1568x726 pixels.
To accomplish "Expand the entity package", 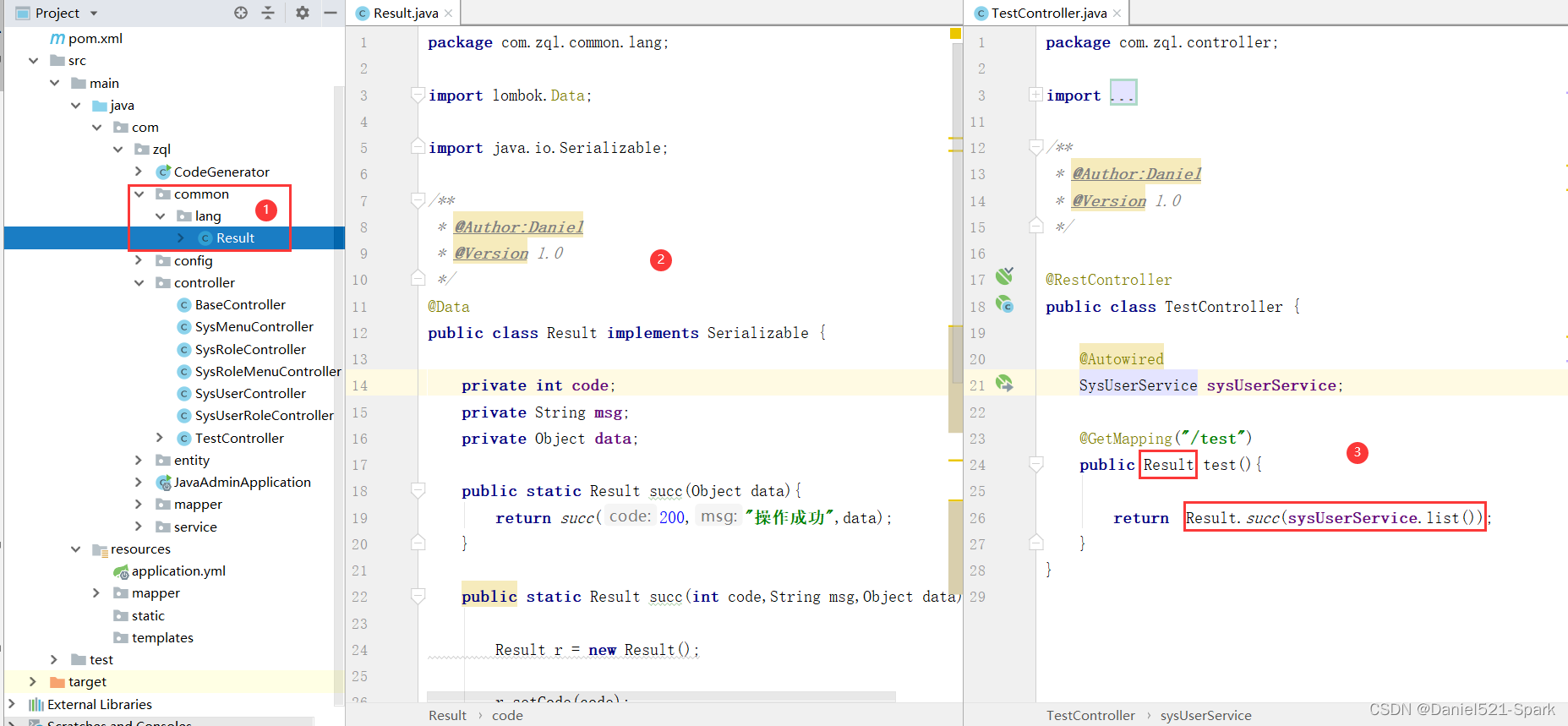I will (139, 460).
